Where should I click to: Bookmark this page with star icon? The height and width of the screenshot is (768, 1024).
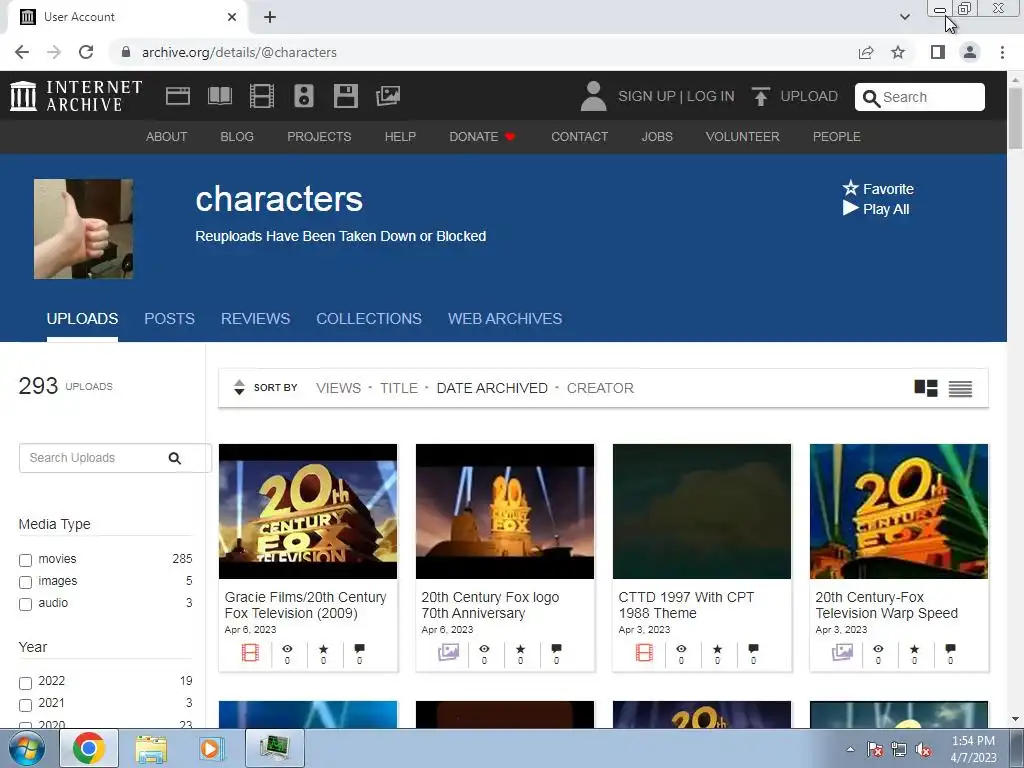(898, 52)
